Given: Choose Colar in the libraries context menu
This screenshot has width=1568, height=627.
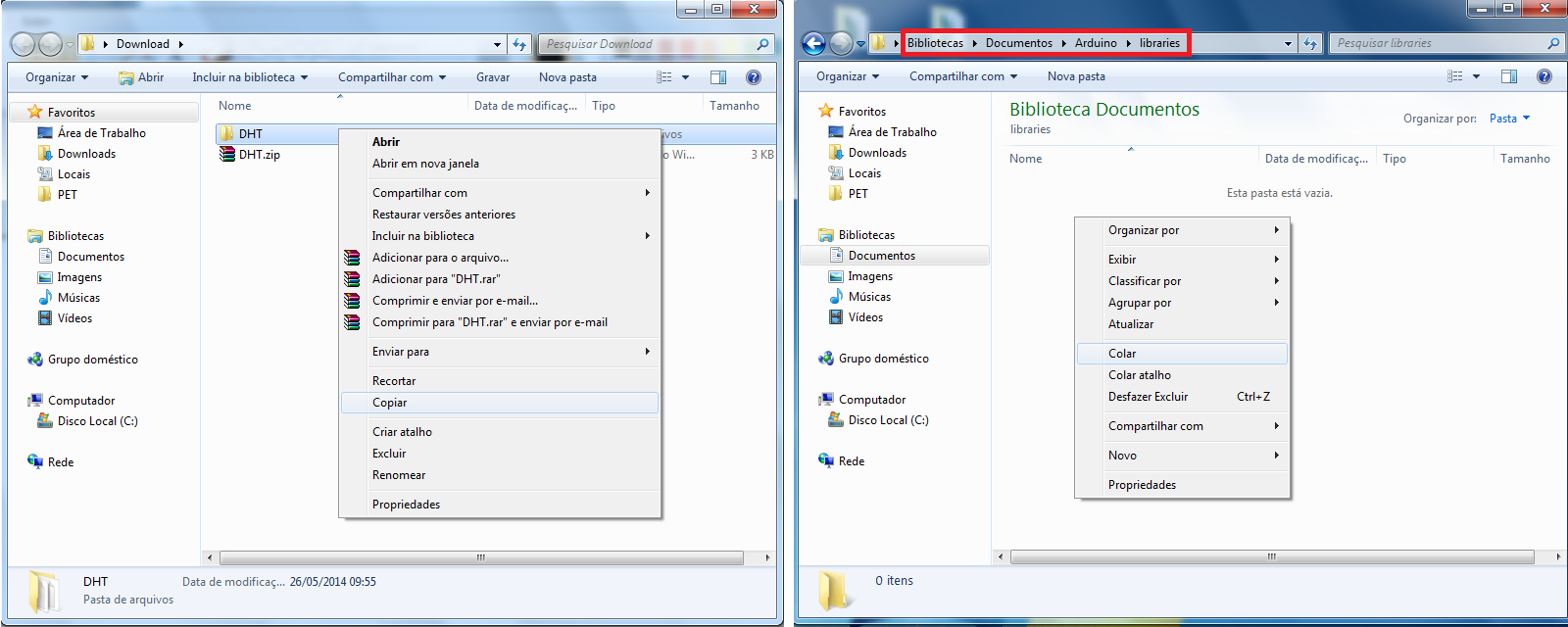Looking at the screenshot, I should click(x=1122, y=354).
